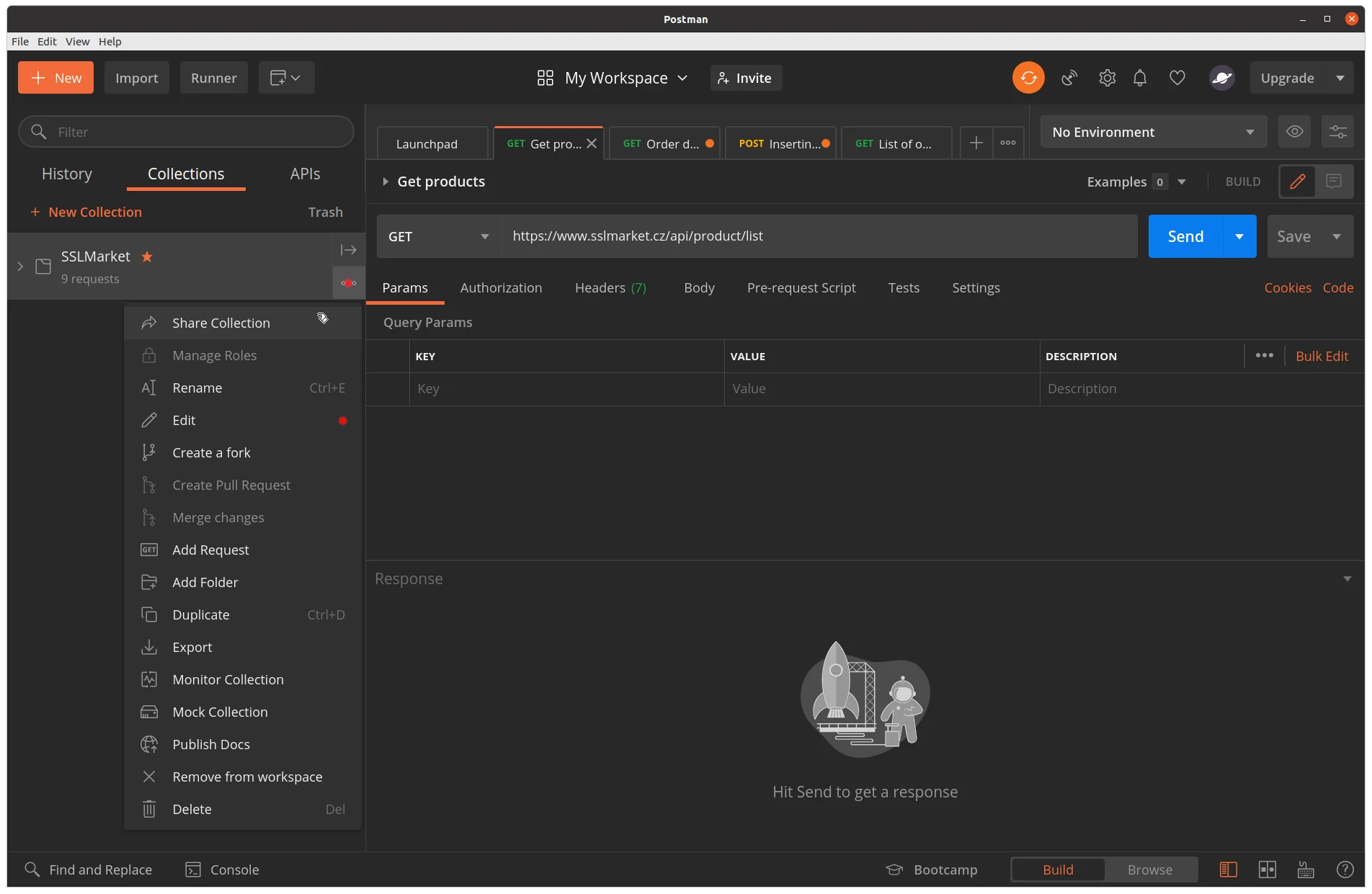Image resolution: width=1372 pixels, height=894 pixels.
Task: Open the Console
Action: 223,870
